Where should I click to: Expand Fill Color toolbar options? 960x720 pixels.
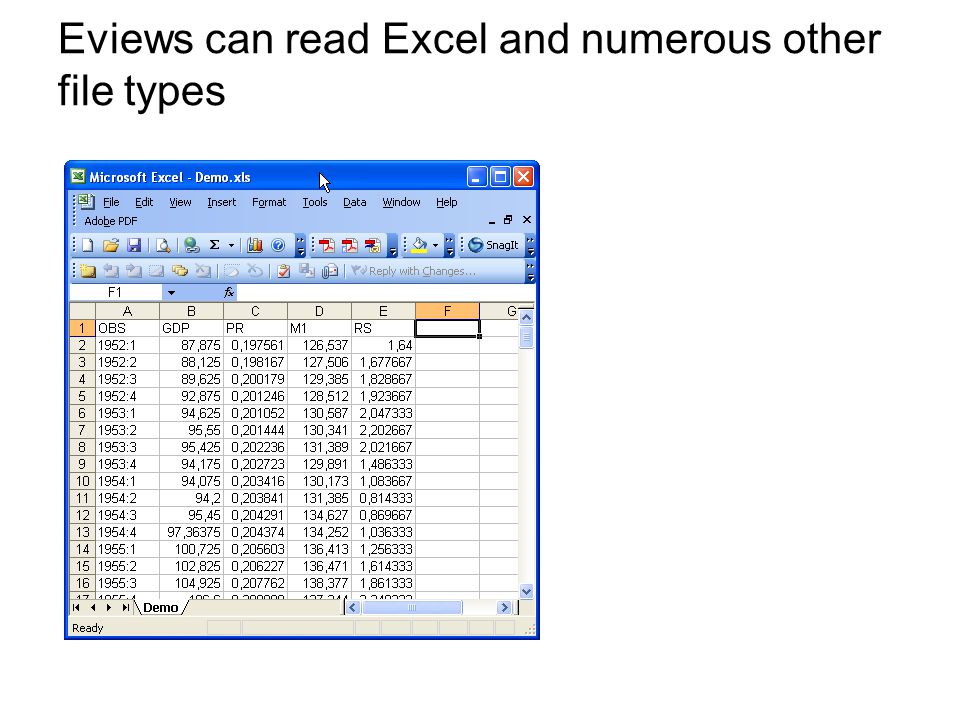450,246
